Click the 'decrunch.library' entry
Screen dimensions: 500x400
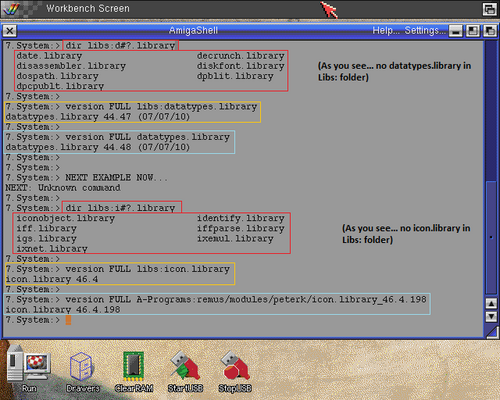point(241,56)
